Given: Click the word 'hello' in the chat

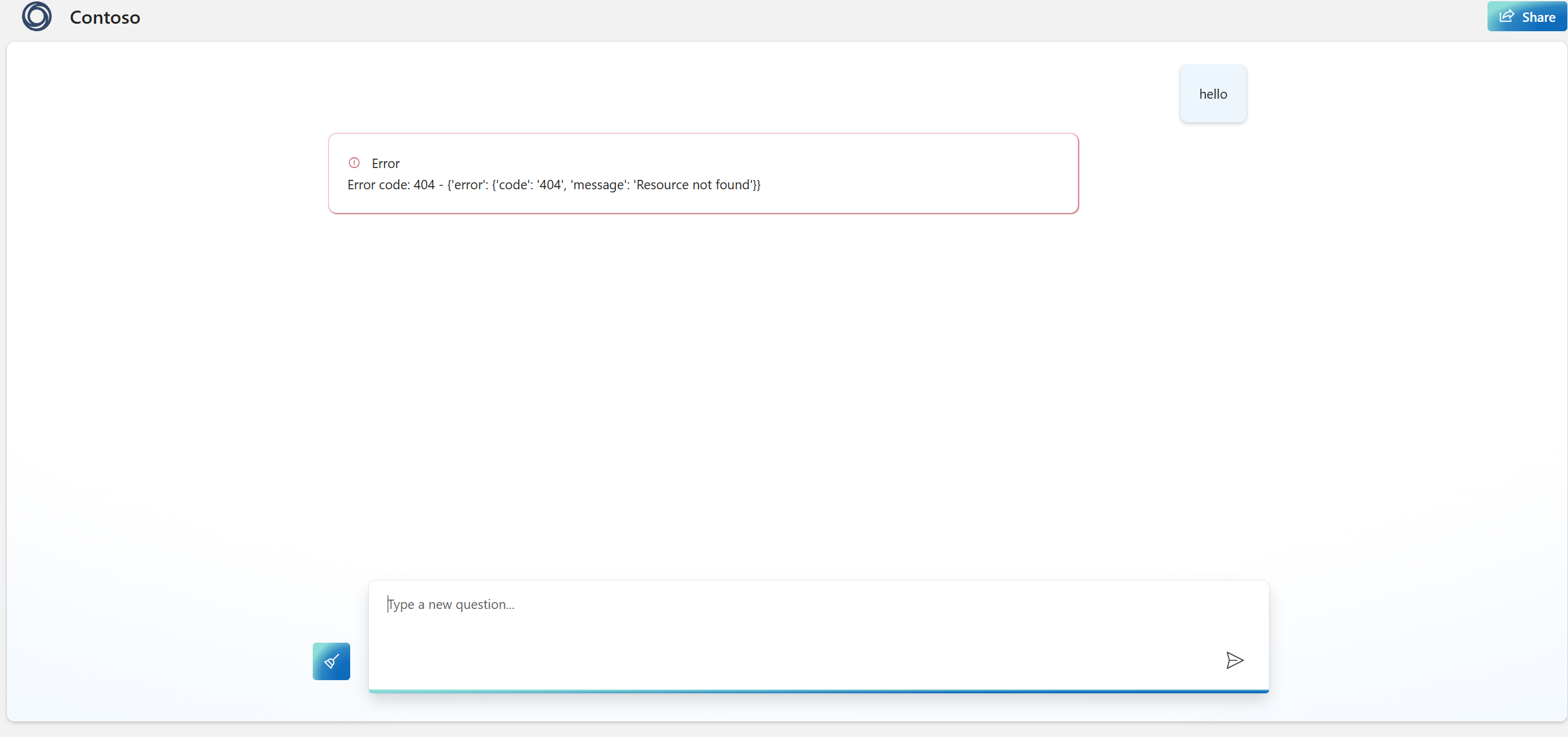Looking at the screenshot, I should pos(1213,94).
